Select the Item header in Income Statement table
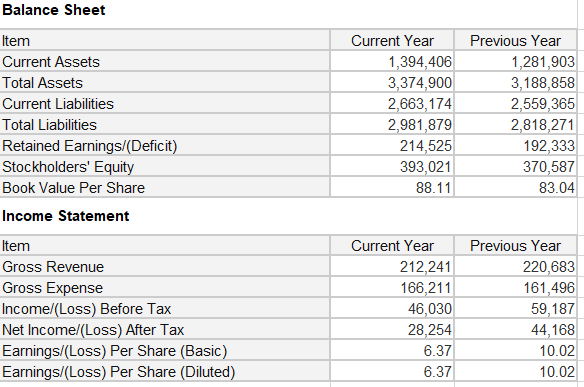 [16, 246]
